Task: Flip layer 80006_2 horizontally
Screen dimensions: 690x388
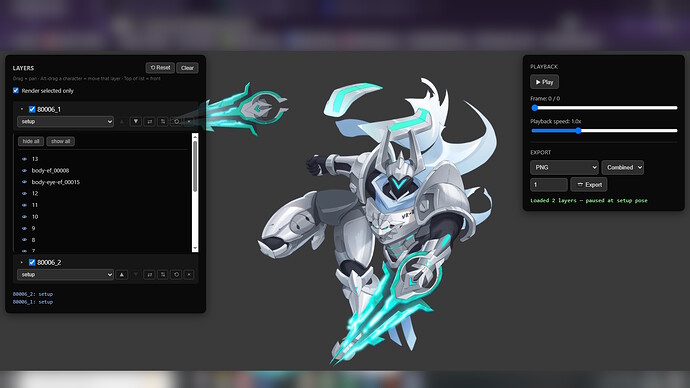Action: tap(150, 275)
